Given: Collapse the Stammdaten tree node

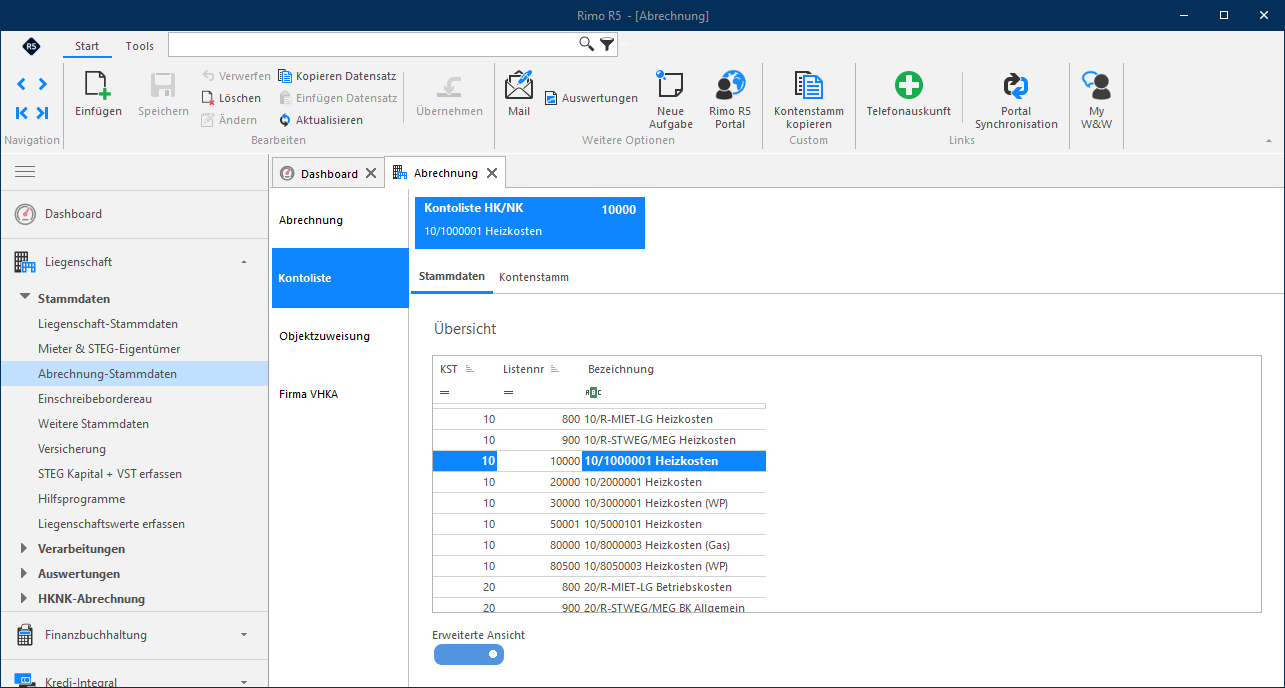Looking at the screenshot, I should [x=25, y=298].
